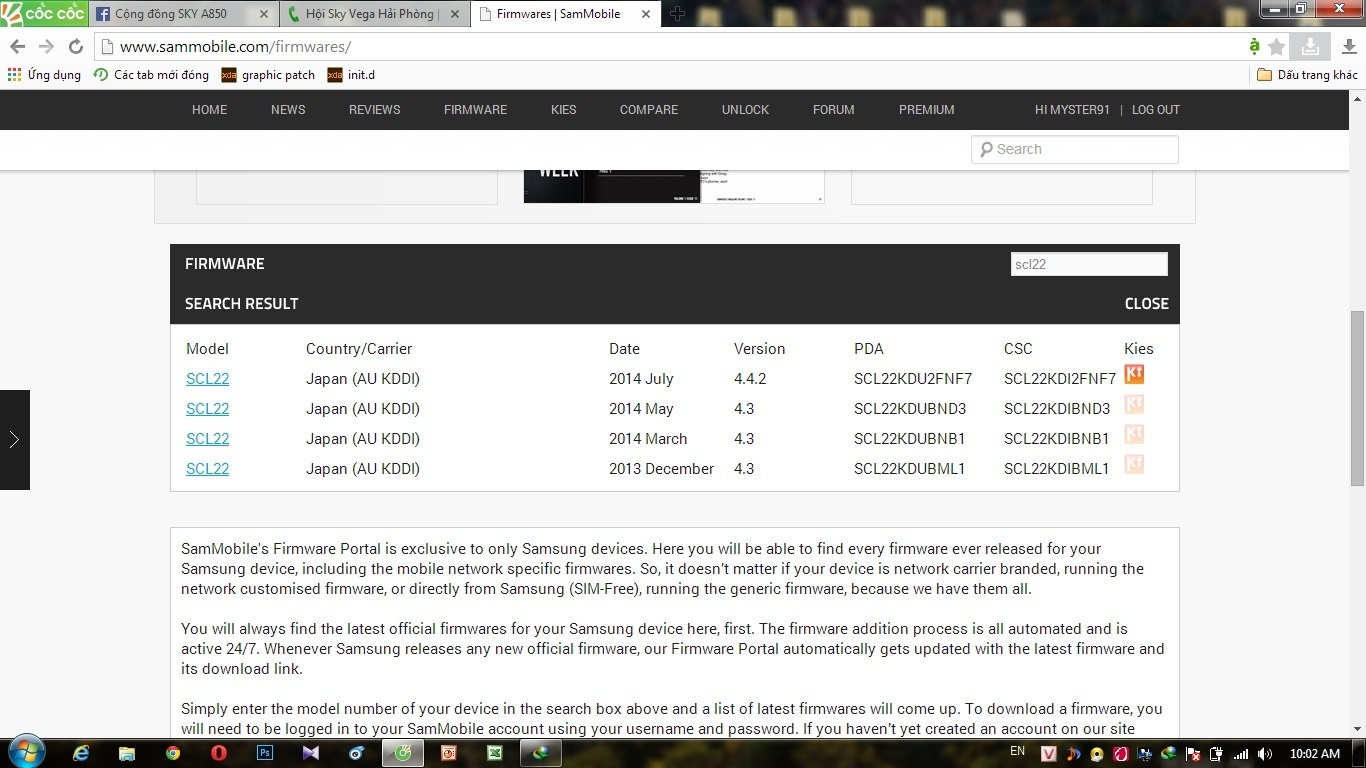Click the EN language indicator in the tray
This screenshot has width=1366, height=768.
[x=1017, y=752]
